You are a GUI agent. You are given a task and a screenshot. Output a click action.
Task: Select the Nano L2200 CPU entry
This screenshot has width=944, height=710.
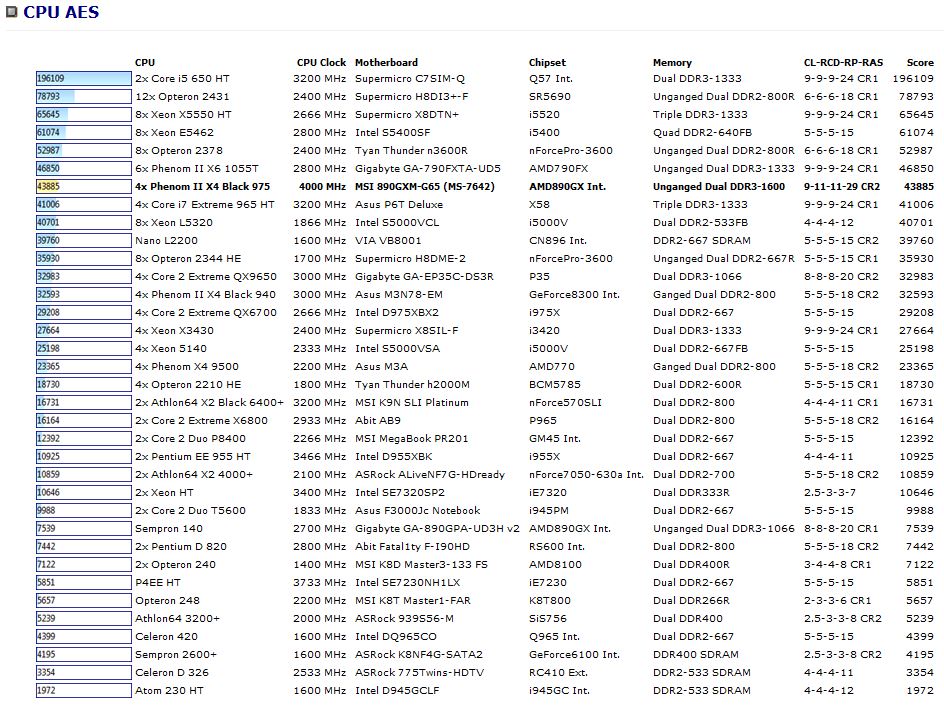point(166,241)
